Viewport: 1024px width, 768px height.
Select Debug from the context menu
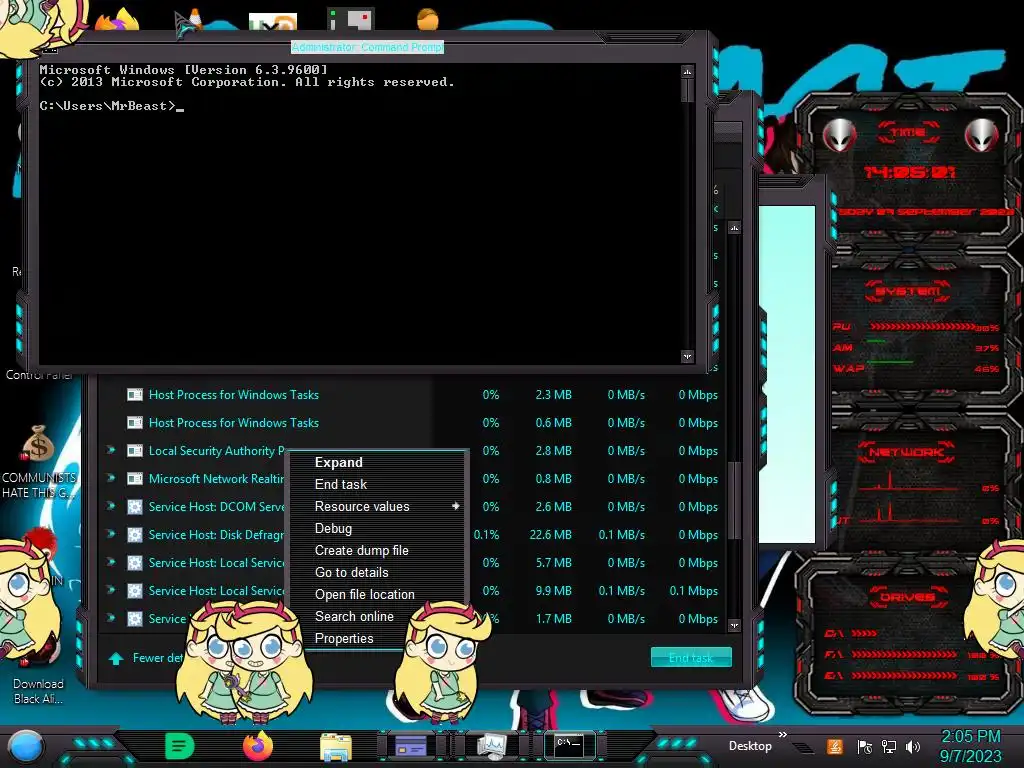[x=378, y=528]
